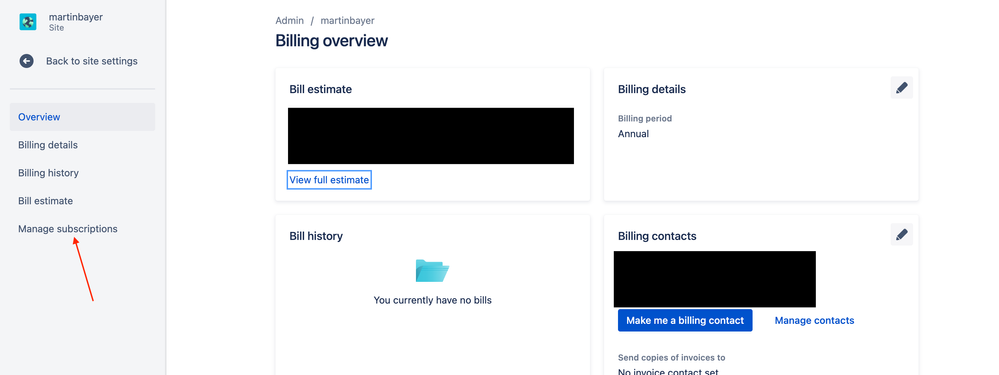Click the Billing contacts card title

click(657, 236)
